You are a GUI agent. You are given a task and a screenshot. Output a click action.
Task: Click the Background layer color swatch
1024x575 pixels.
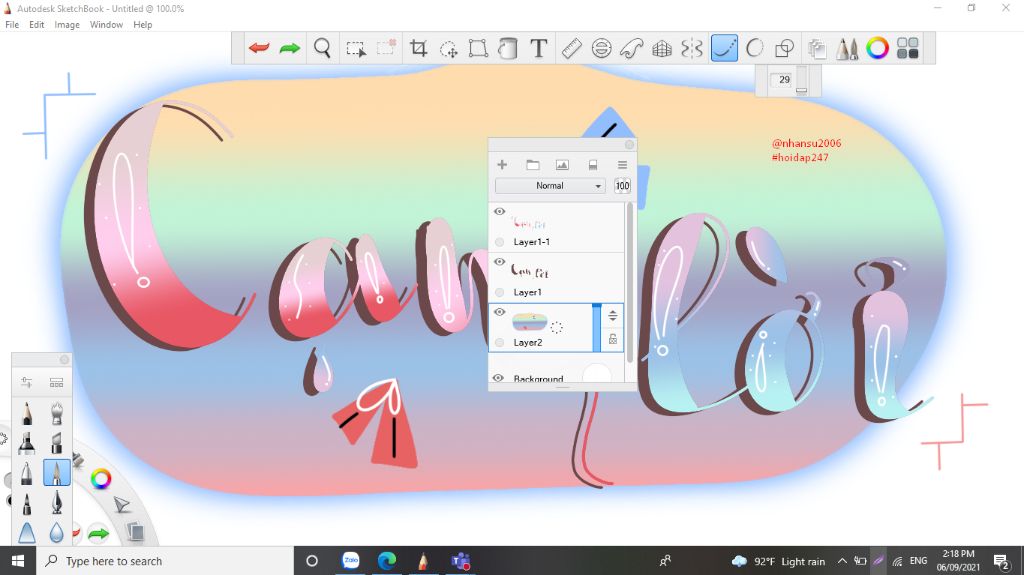[596, 374]
